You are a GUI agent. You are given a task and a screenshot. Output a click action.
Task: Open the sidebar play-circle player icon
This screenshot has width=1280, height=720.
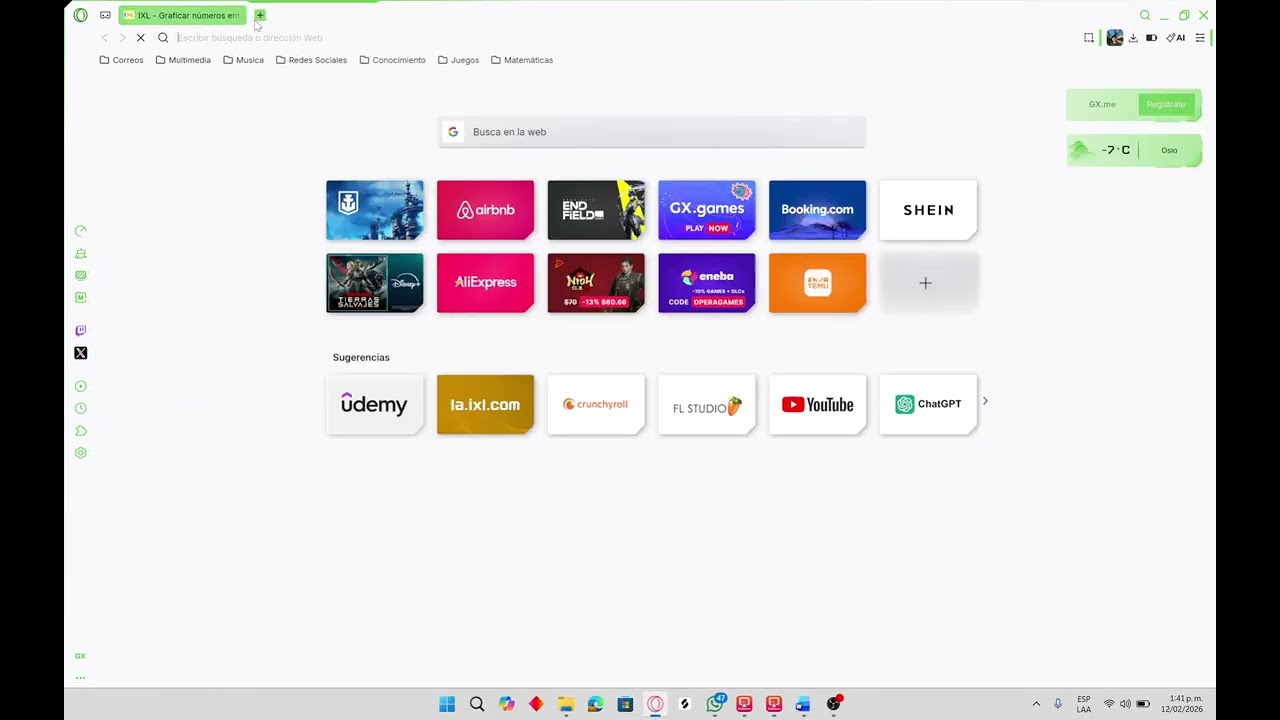pyautogui.click(x=81, y=386)
